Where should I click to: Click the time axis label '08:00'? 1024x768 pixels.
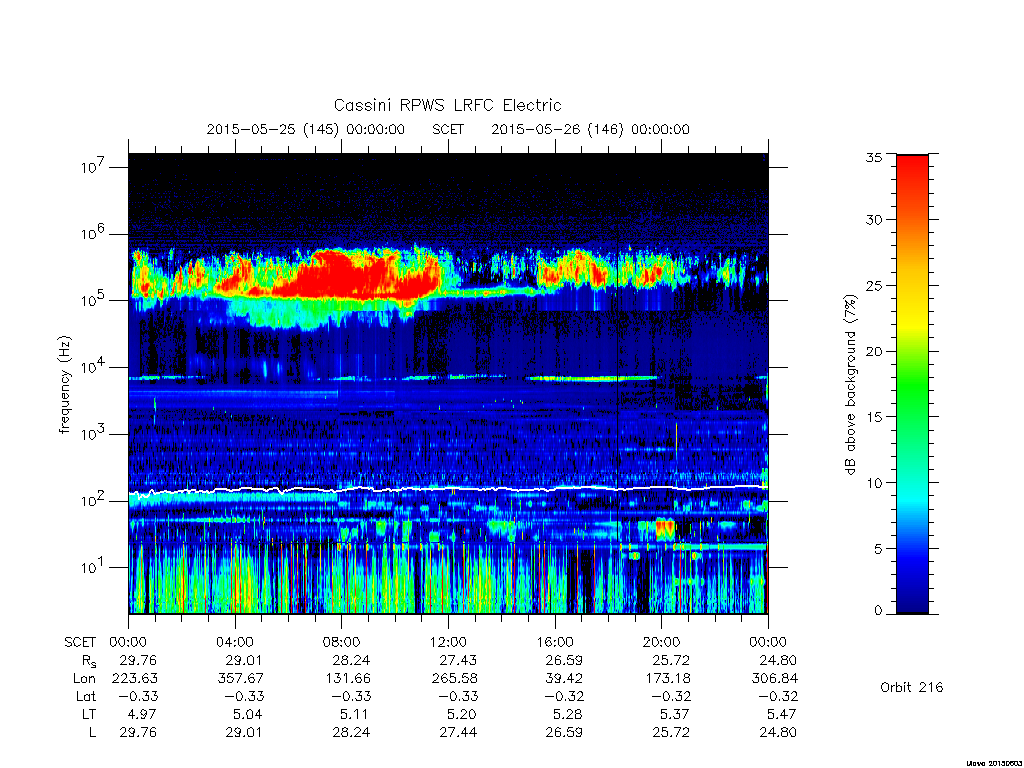pyautogui.click(x=342, y=642)
